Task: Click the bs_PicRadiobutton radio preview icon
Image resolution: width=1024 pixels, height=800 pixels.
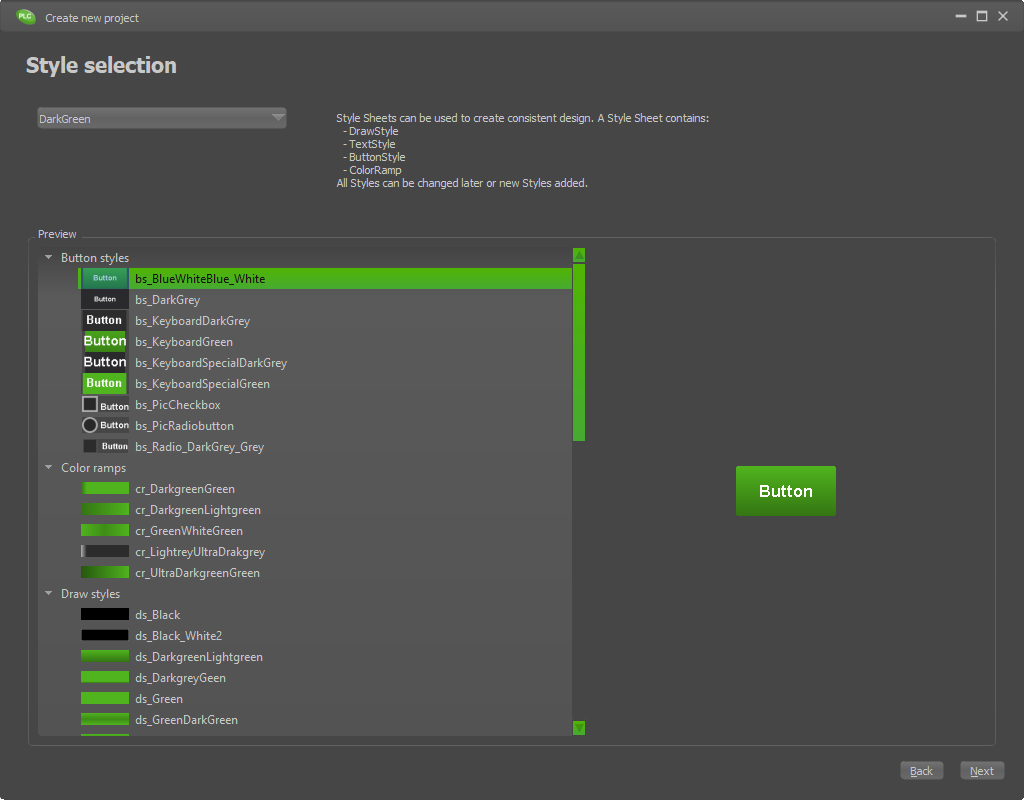Action: point(90,425)
